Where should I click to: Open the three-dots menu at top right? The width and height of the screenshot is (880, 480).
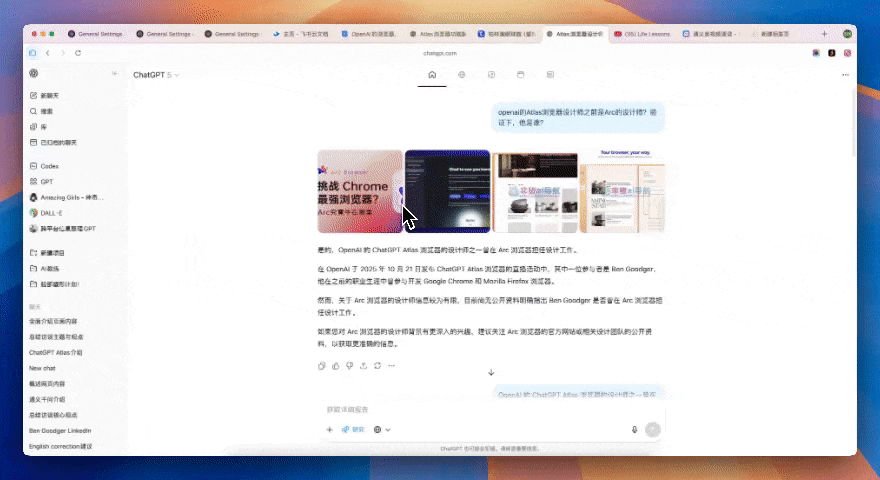[847, 75]
